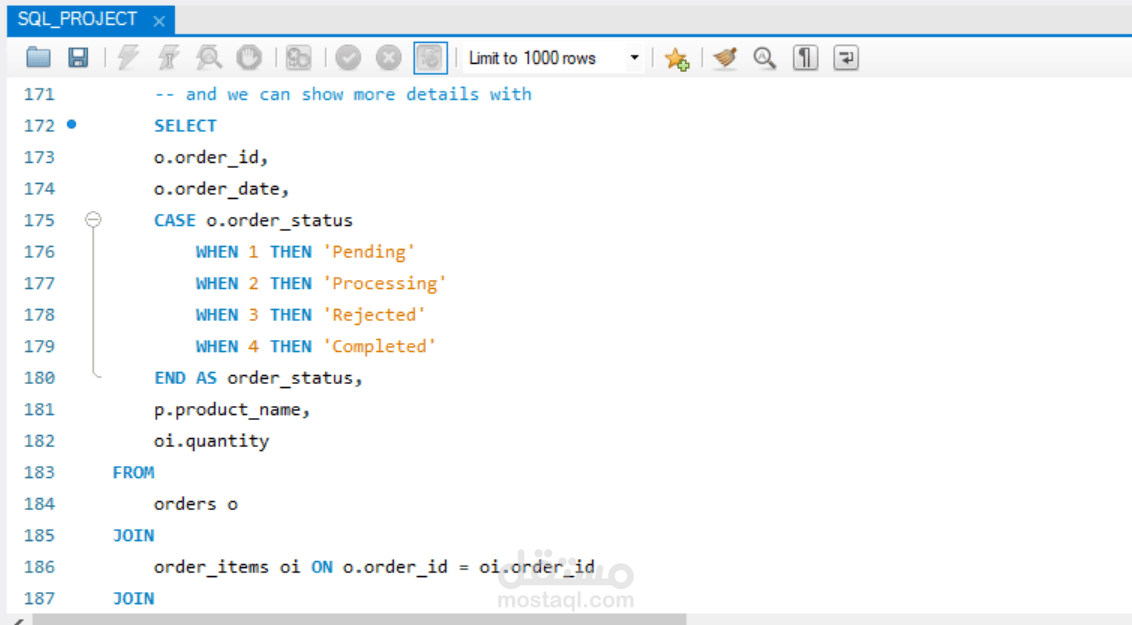Click 'CASE o.order_status' line
Image resolution: width=1132 pixels, height=625 pixels.
click(253, 220)
